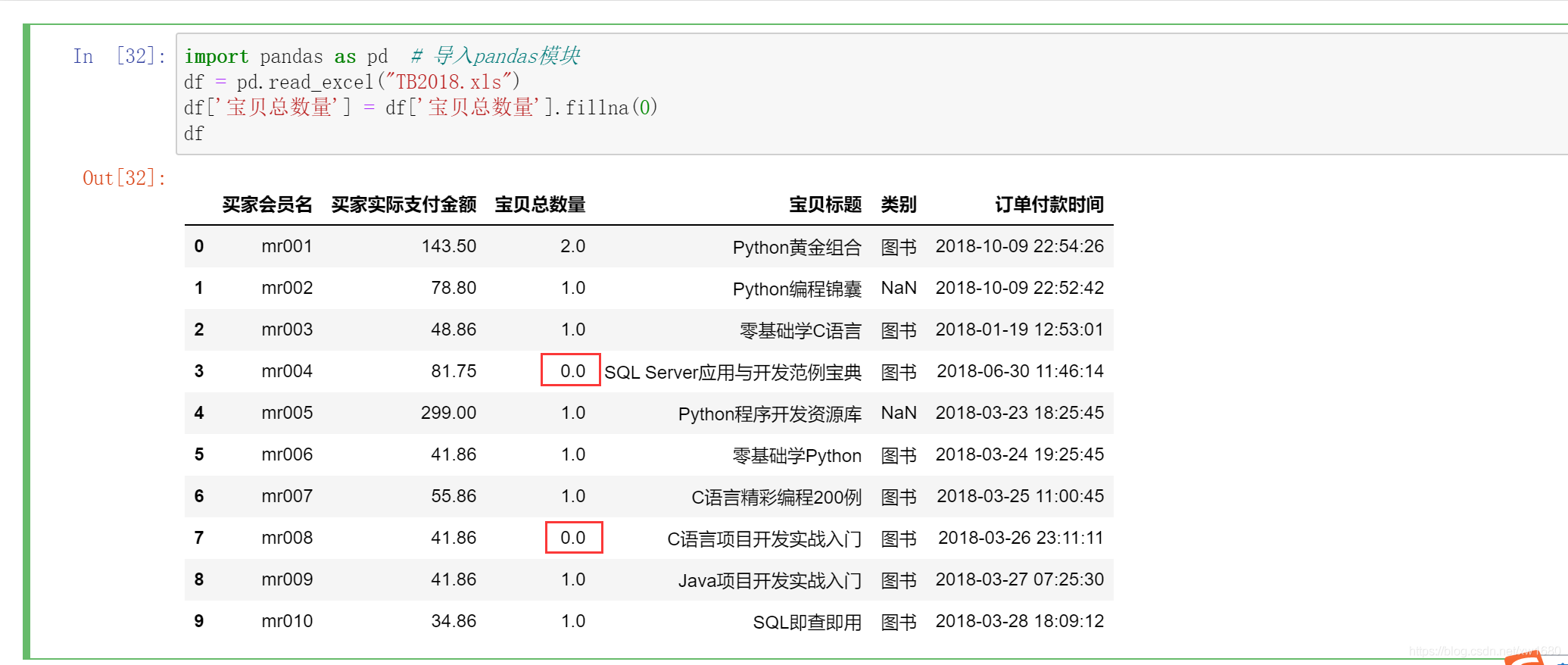This screenshot has height=665, width=1568.
Task: Click the title C语言精彩编程200例
Action: [x=777, y=497]
